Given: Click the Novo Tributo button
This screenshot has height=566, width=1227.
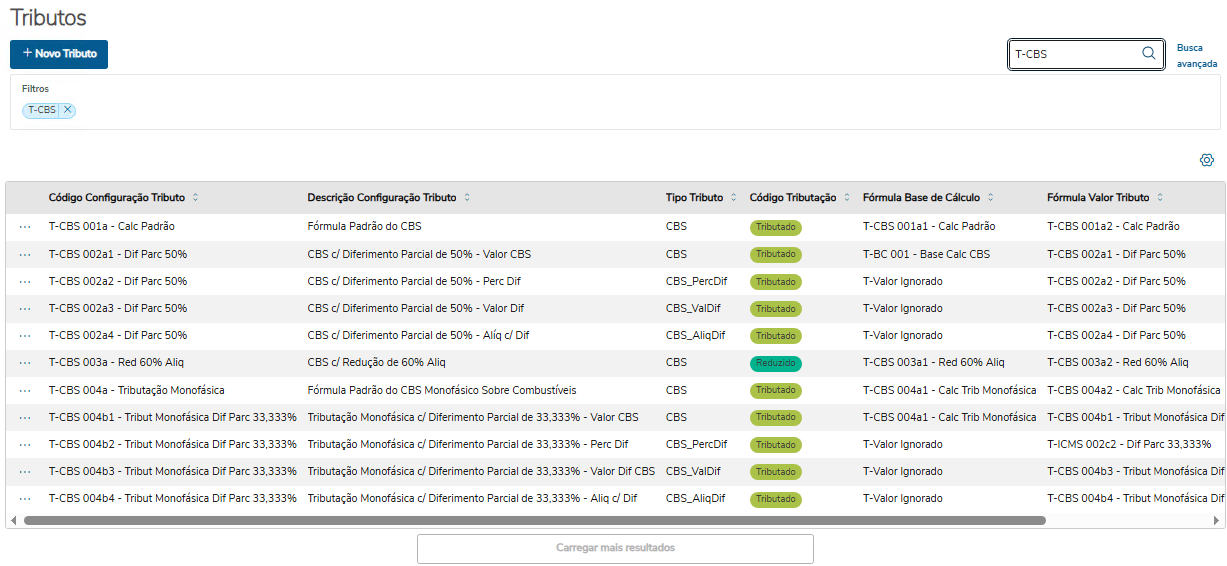Looking at the screenshot, I should (x=59, y=54).
